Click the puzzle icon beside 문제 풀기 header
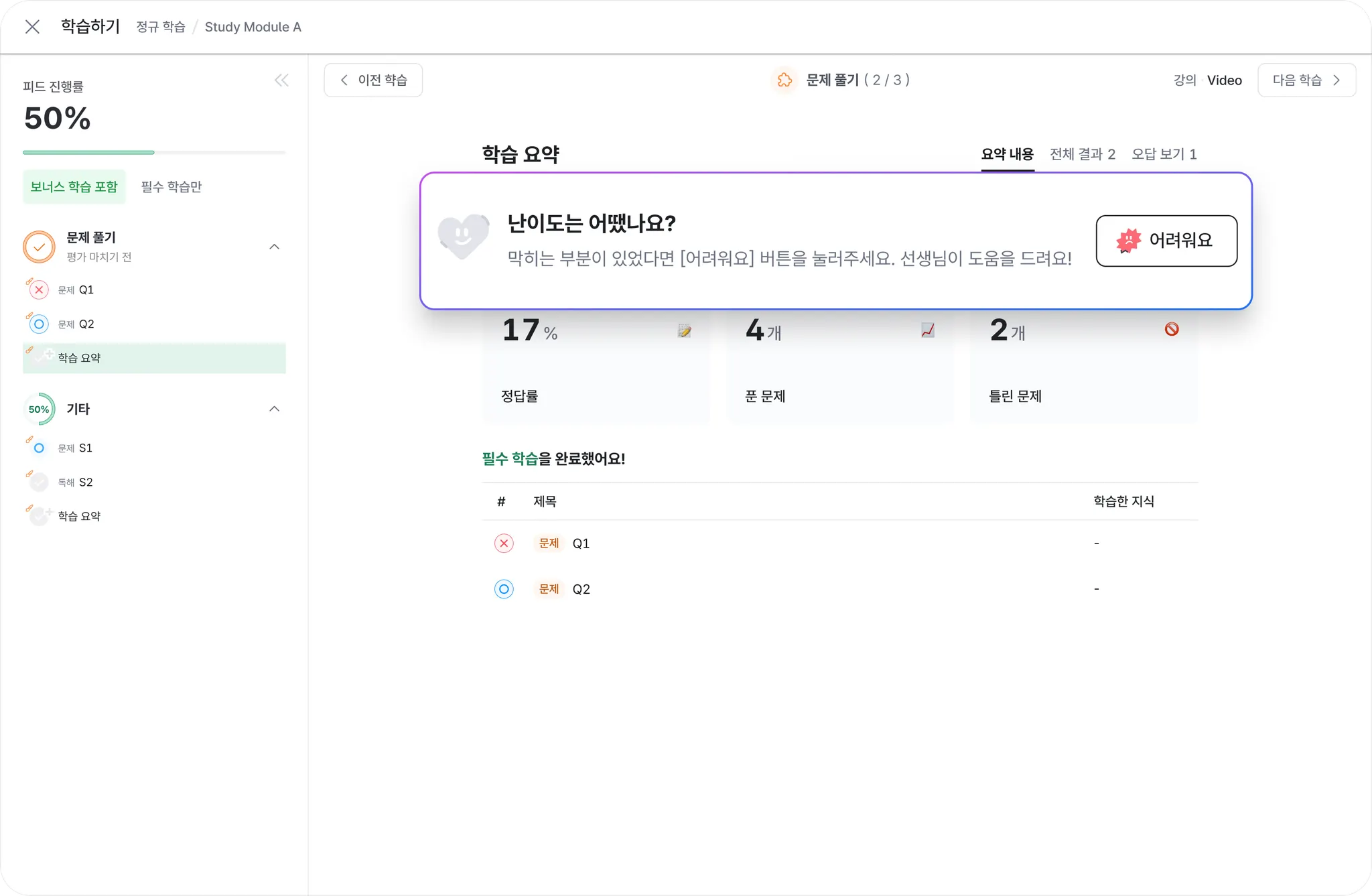This screenshot has width=1372, height=896. [784, 80]
